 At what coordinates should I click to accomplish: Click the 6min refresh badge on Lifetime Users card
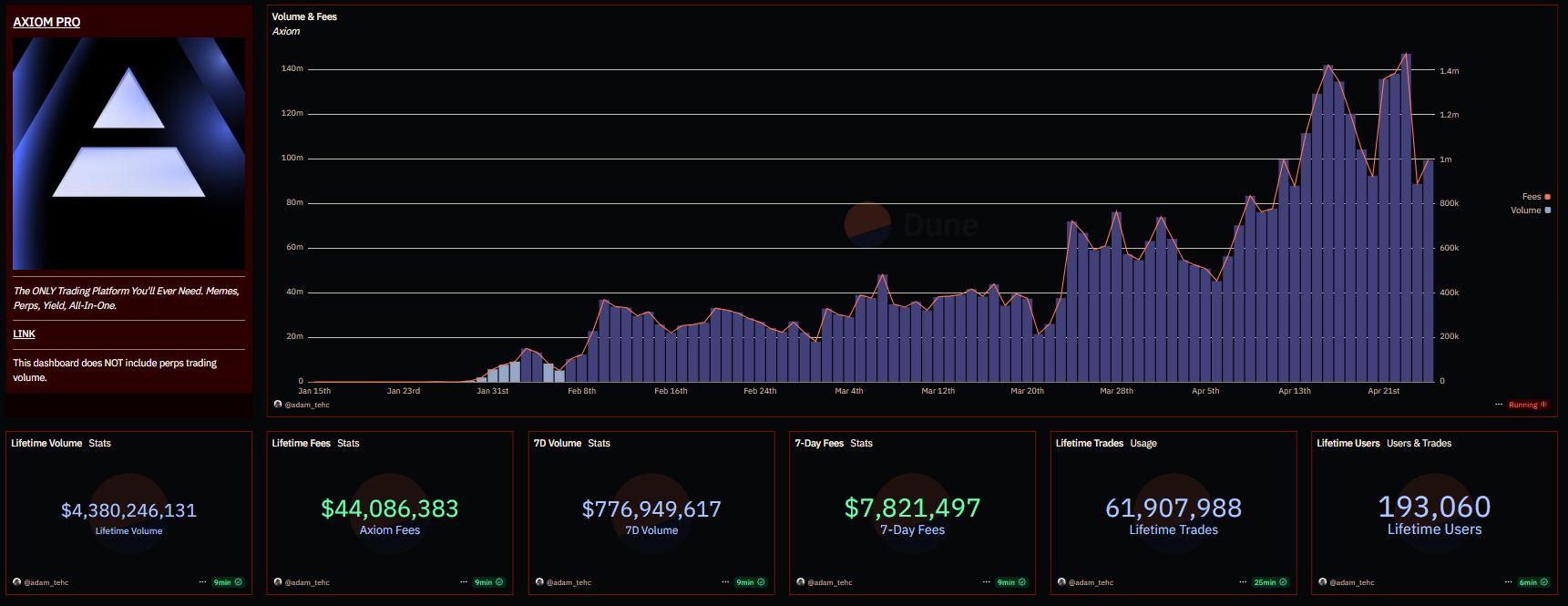1533,582
